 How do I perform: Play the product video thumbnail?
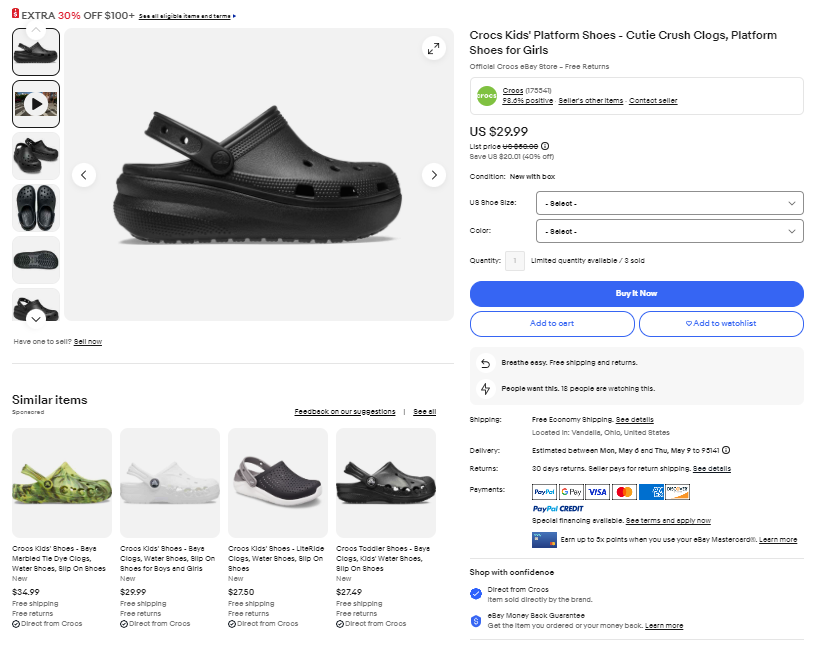[x=36, y=104]
